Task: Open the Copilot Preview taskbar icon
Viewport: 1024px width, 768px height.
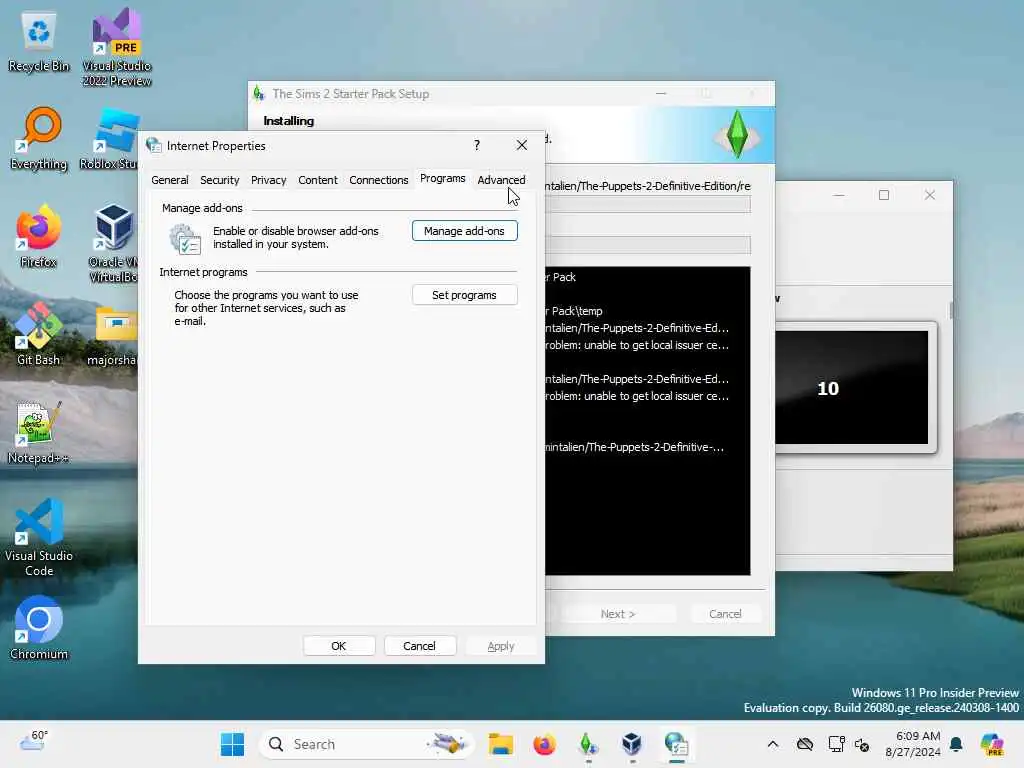Action: [992, 744]
